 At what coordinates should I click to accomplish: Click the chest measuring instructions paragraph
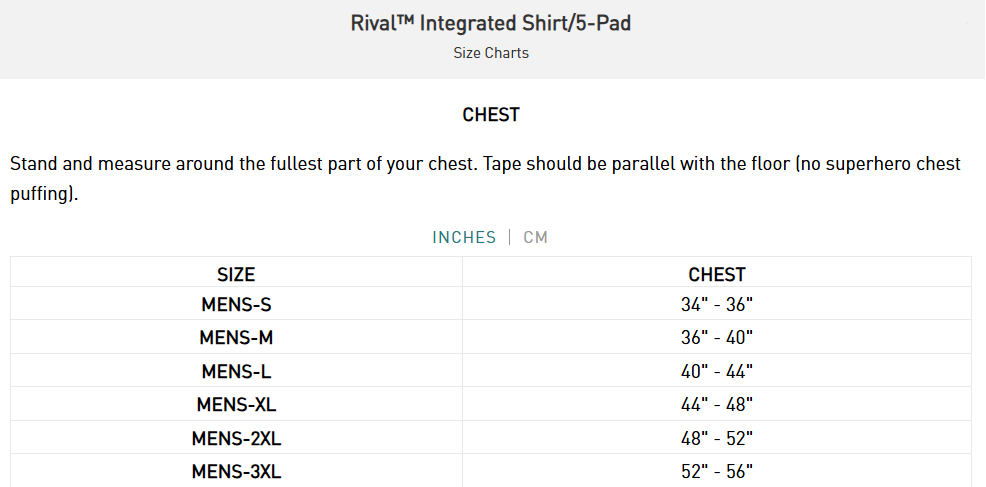[x=485, y=179]
